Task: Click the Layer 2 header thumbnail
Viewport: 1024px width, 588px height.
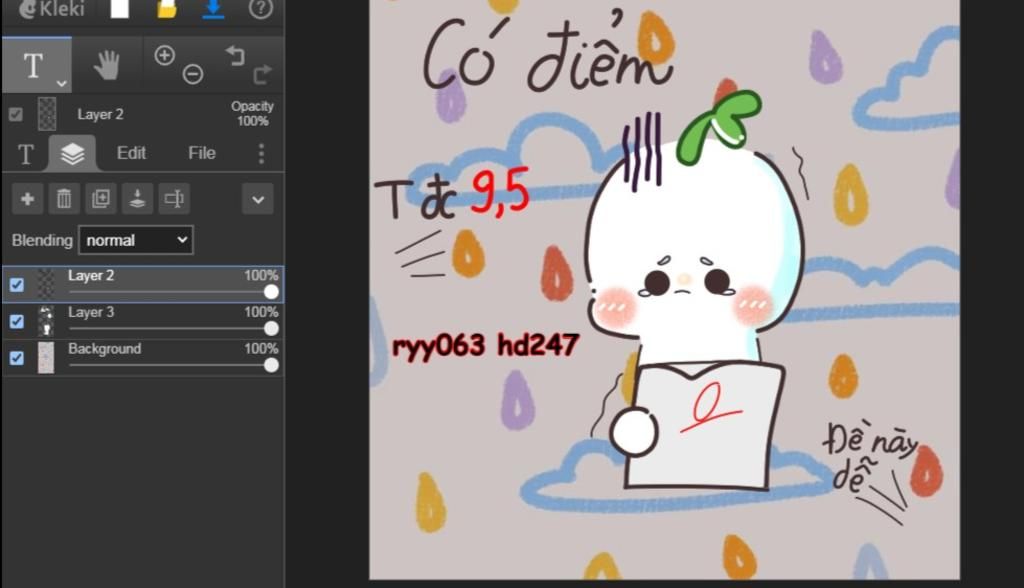Action: coord(47,114)
